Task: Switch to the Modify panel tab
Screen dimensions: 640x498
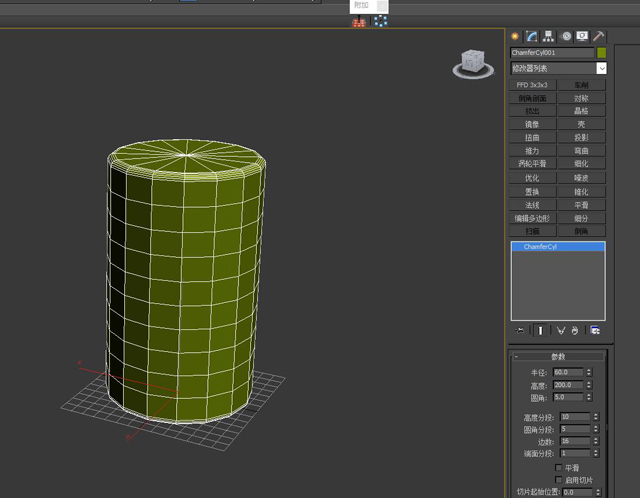Action: 532,36
